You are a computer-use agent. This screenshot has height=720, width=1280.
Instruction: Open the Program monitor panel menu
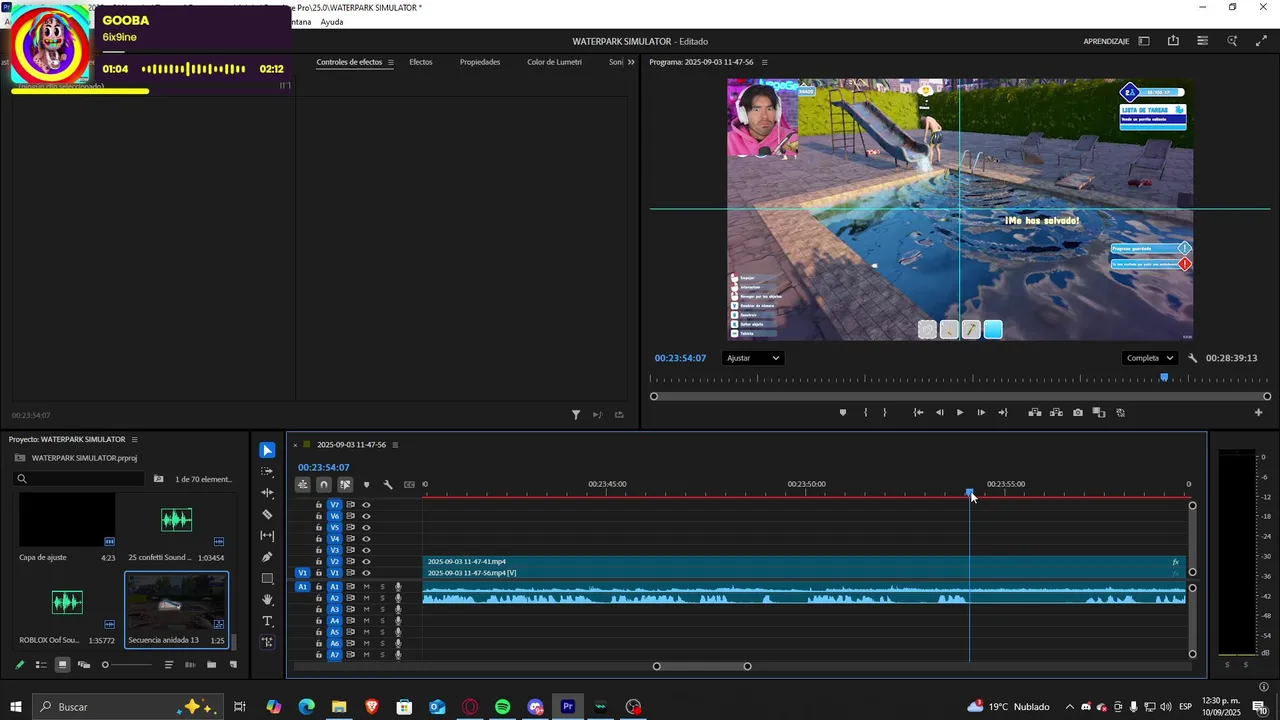click(765, 62)
